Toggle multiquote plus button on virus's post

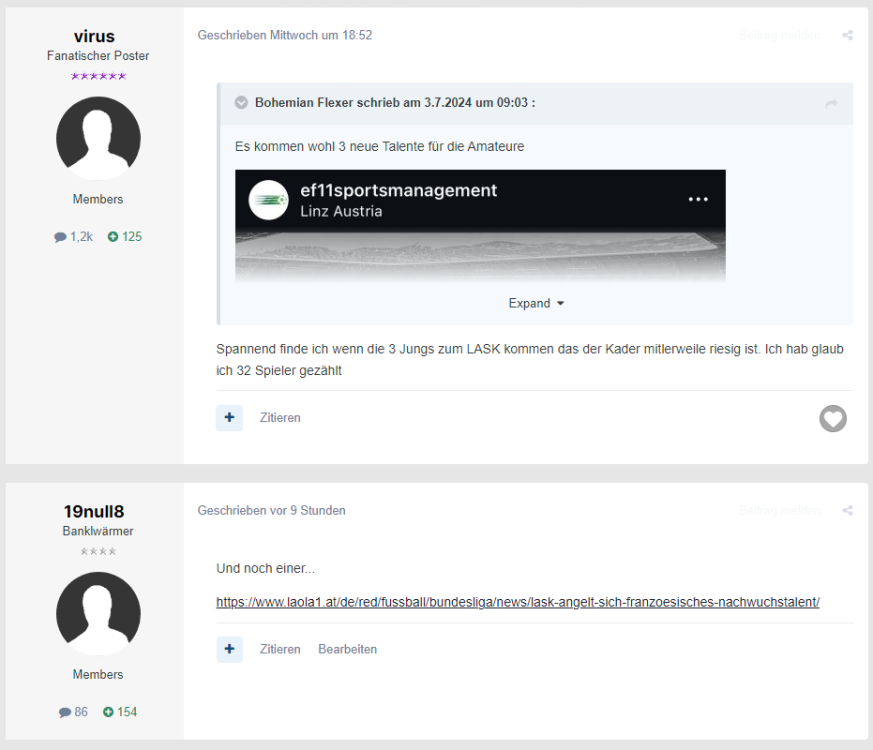(x=229, y=418)
